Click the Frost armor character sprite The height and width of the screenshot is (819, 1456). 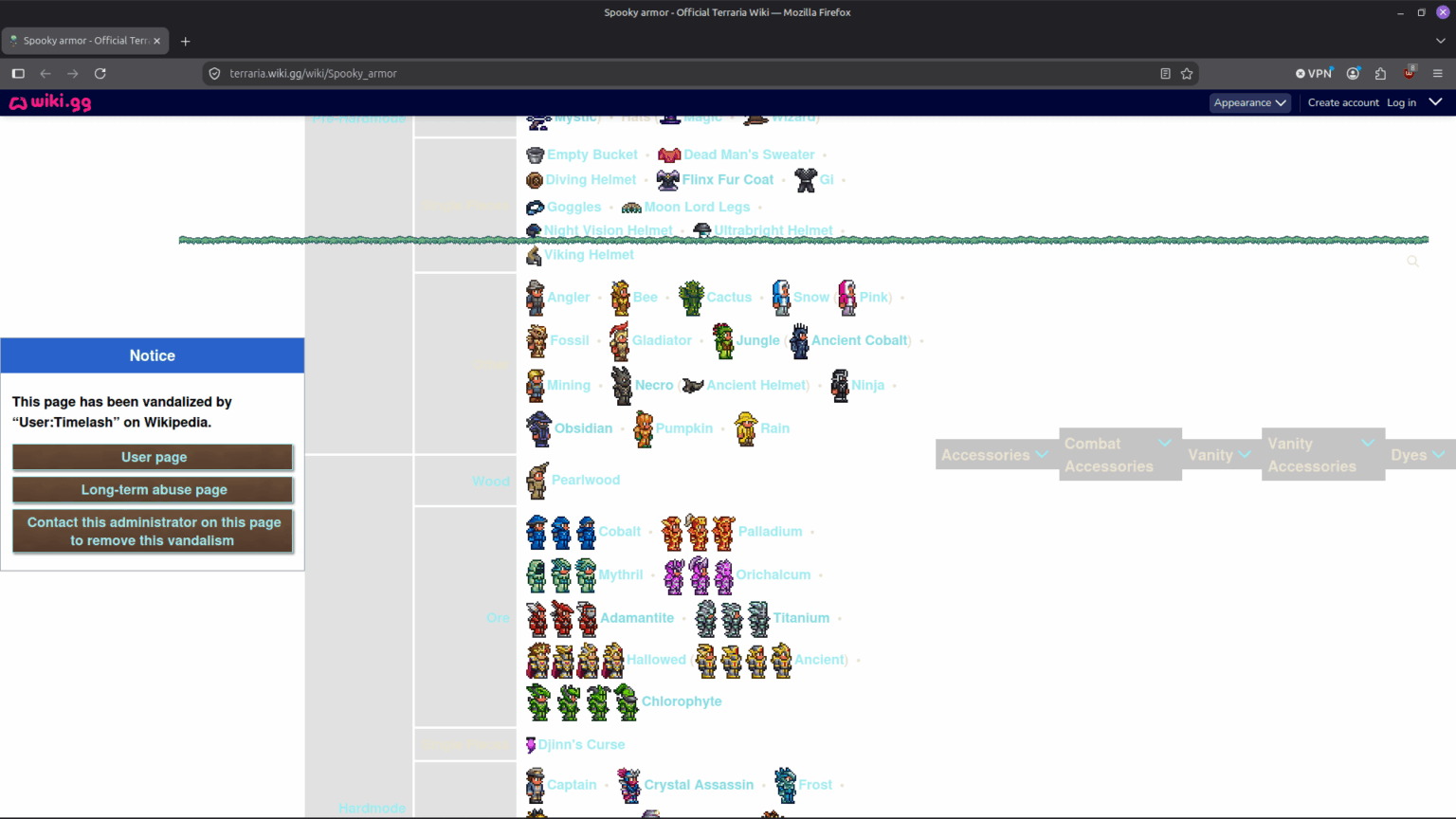pos(786,785)
